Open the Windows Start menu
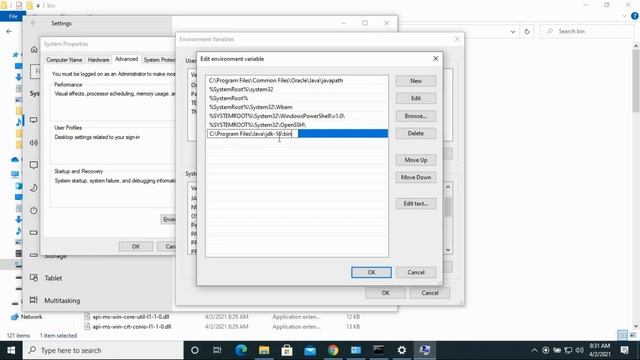The width and height of the screenshot is (640, 360). coord(11,350)
